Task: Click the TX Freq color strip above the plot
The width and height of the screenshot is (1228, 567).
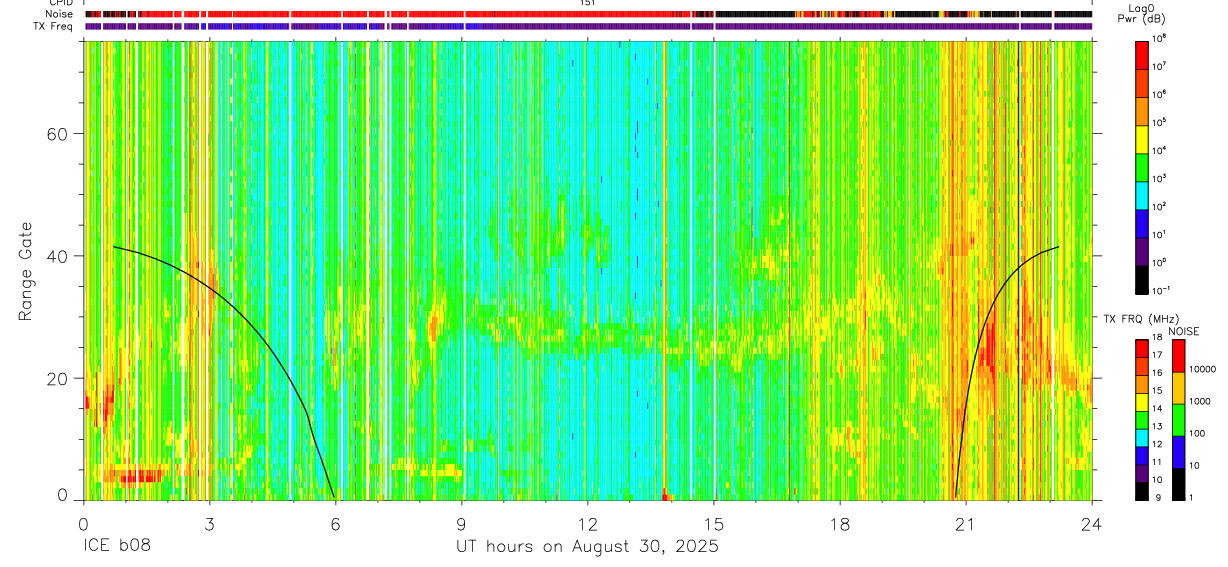Action: 588,26
